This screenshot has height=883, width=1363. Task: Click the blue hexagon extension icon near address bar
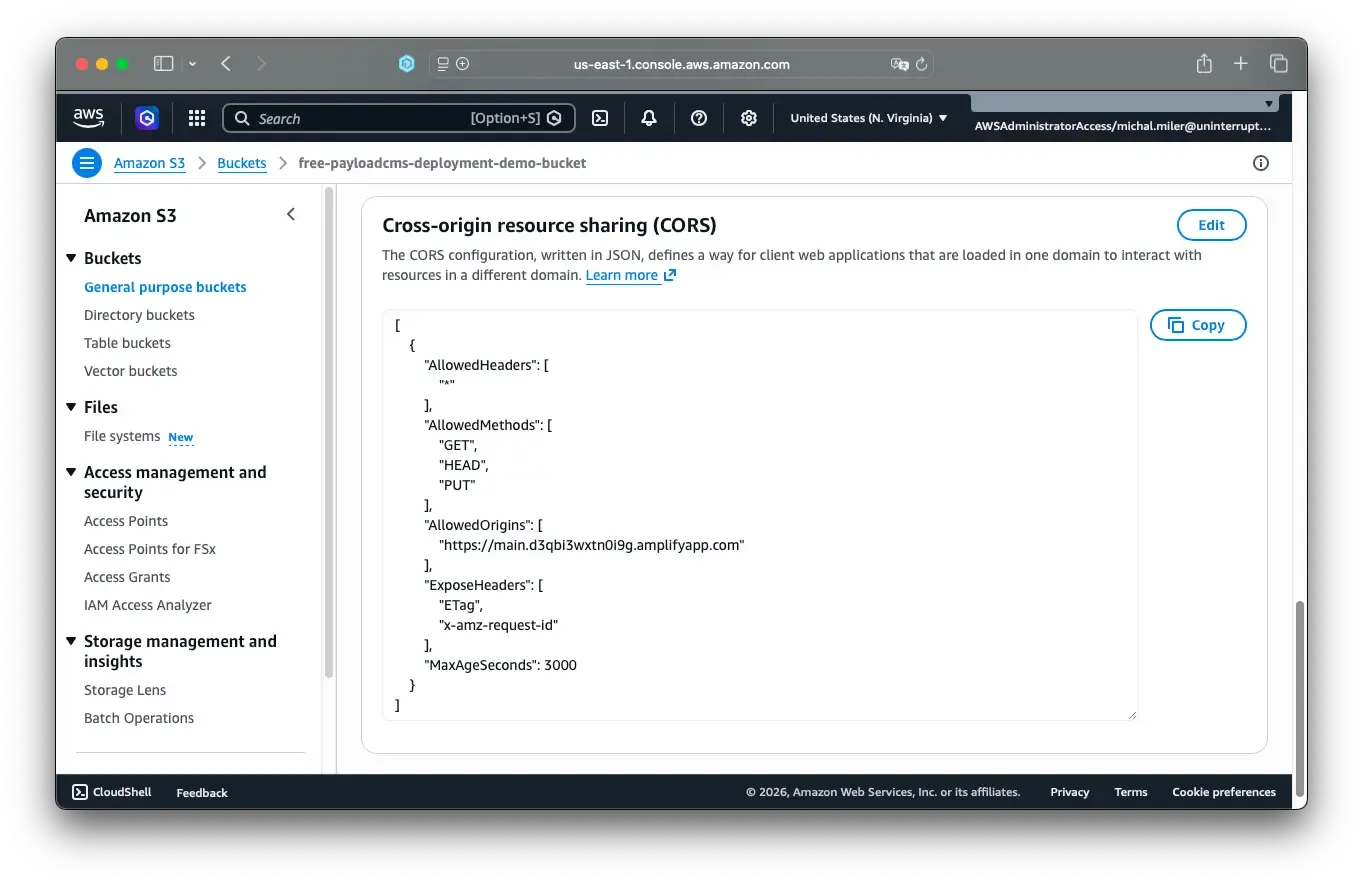pos(407,64)
